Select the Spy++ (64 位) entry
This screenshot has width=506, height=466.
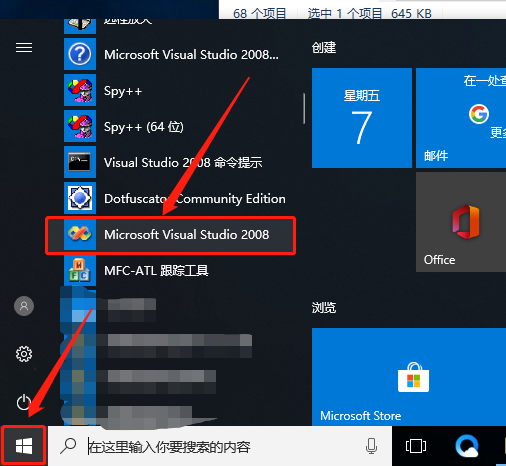point(180,126)
